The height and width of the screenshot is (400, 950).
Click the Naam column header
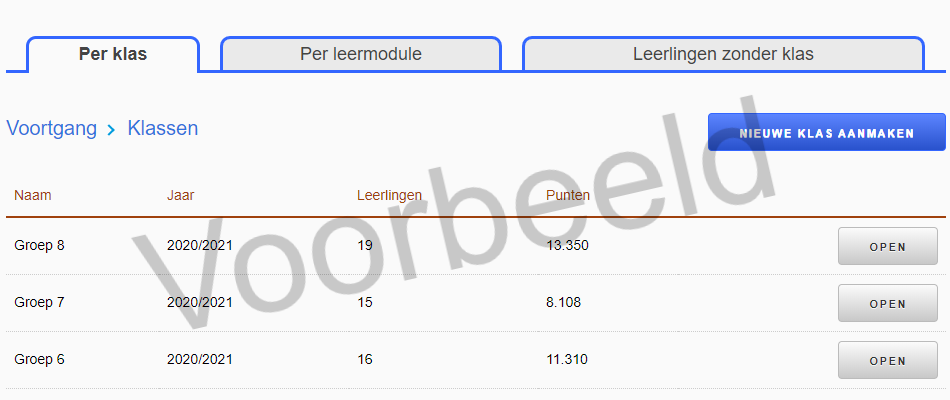click(33, 195)
